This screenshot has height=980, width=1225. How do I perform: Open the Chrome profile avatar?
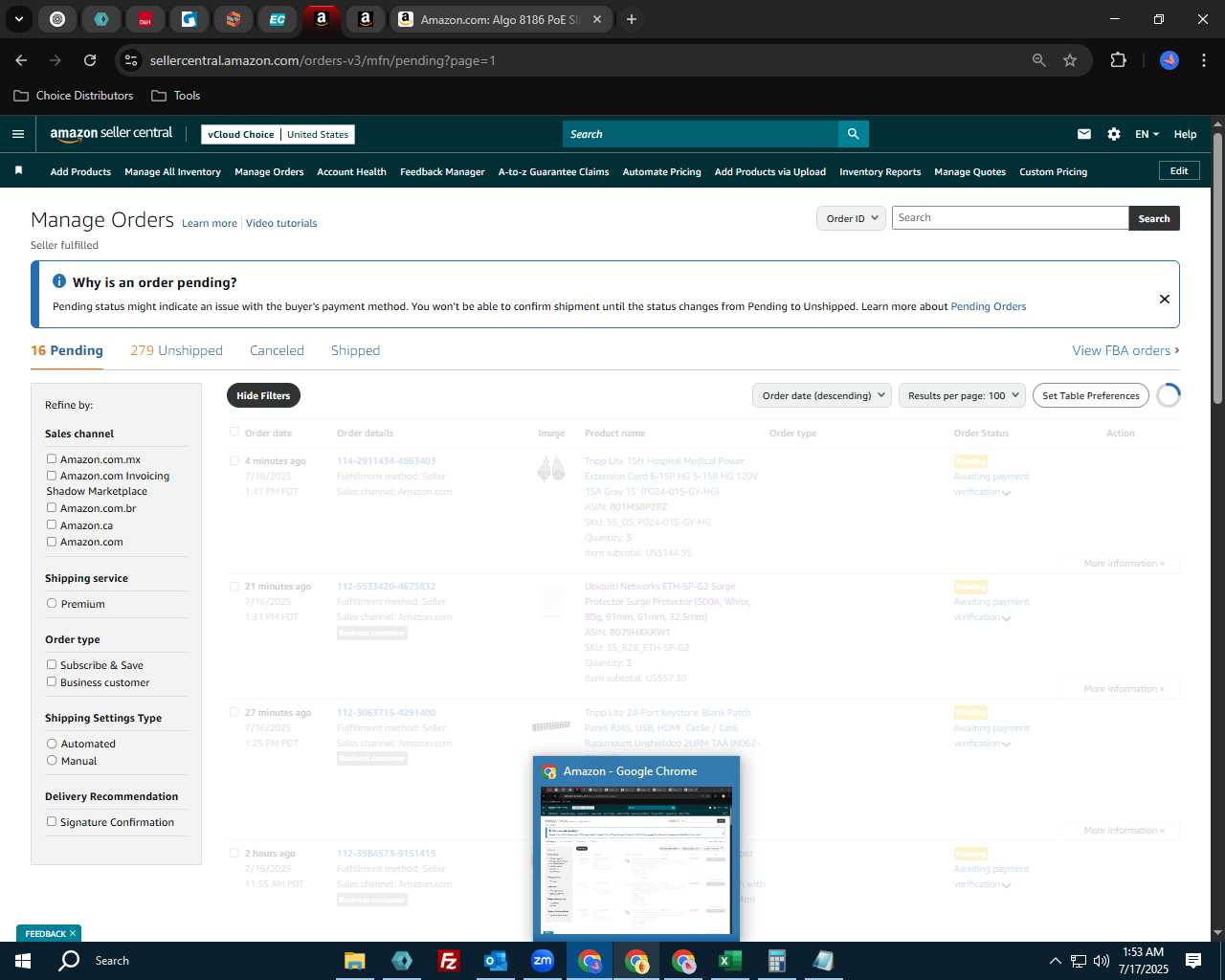tap(1169, 60)
